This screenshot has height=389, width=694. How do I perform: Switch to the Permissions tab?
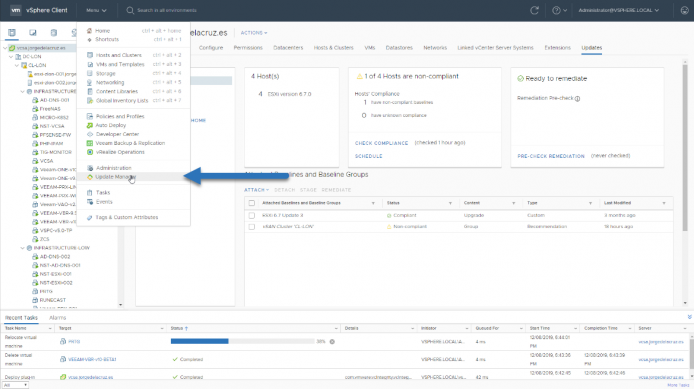[x=248, y=48]
